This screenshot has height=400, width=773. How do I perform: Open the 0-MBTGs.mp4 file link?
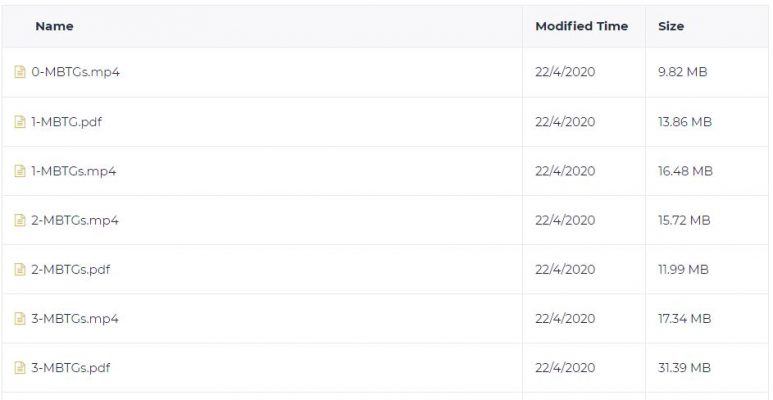click(75, 72)
